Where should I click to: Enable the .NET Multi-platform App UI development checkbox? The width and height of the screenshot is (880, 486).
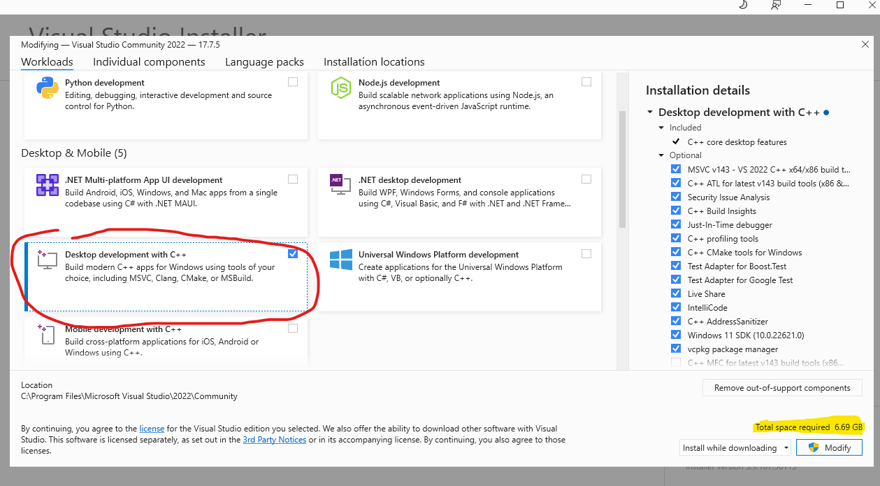pyautogui.click(x=293, y=179)
